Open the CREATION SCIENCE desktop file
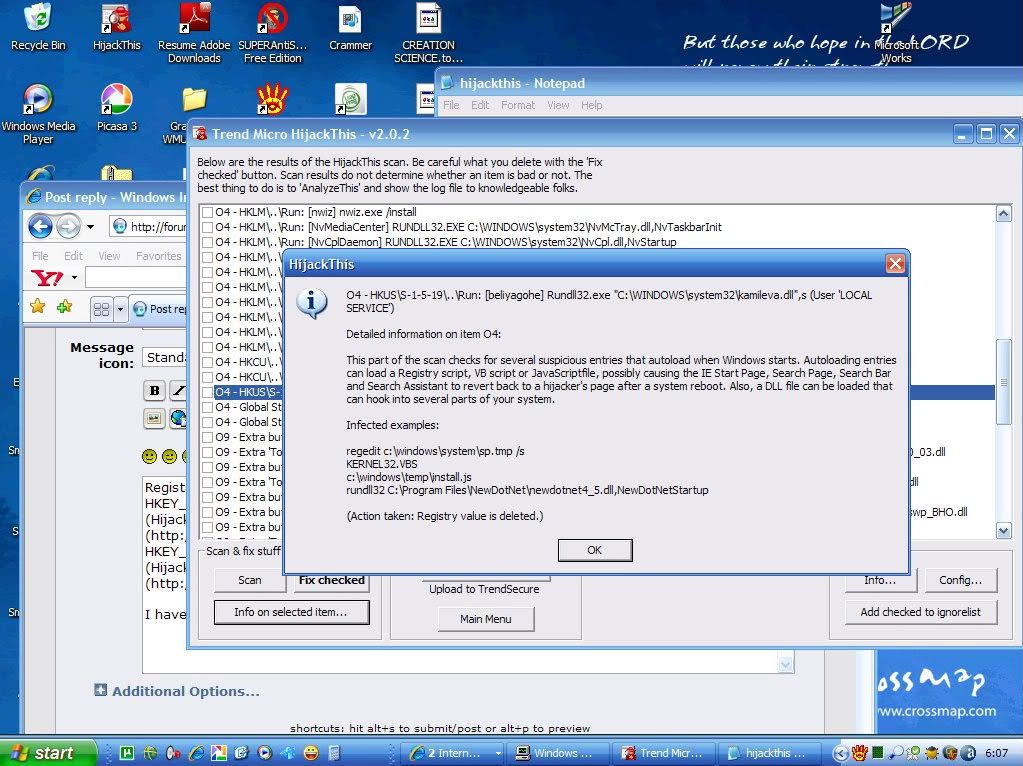Image resolution: width=1023 pixels, height=766 pixels. pyautogui.click(x=428, y=33)
